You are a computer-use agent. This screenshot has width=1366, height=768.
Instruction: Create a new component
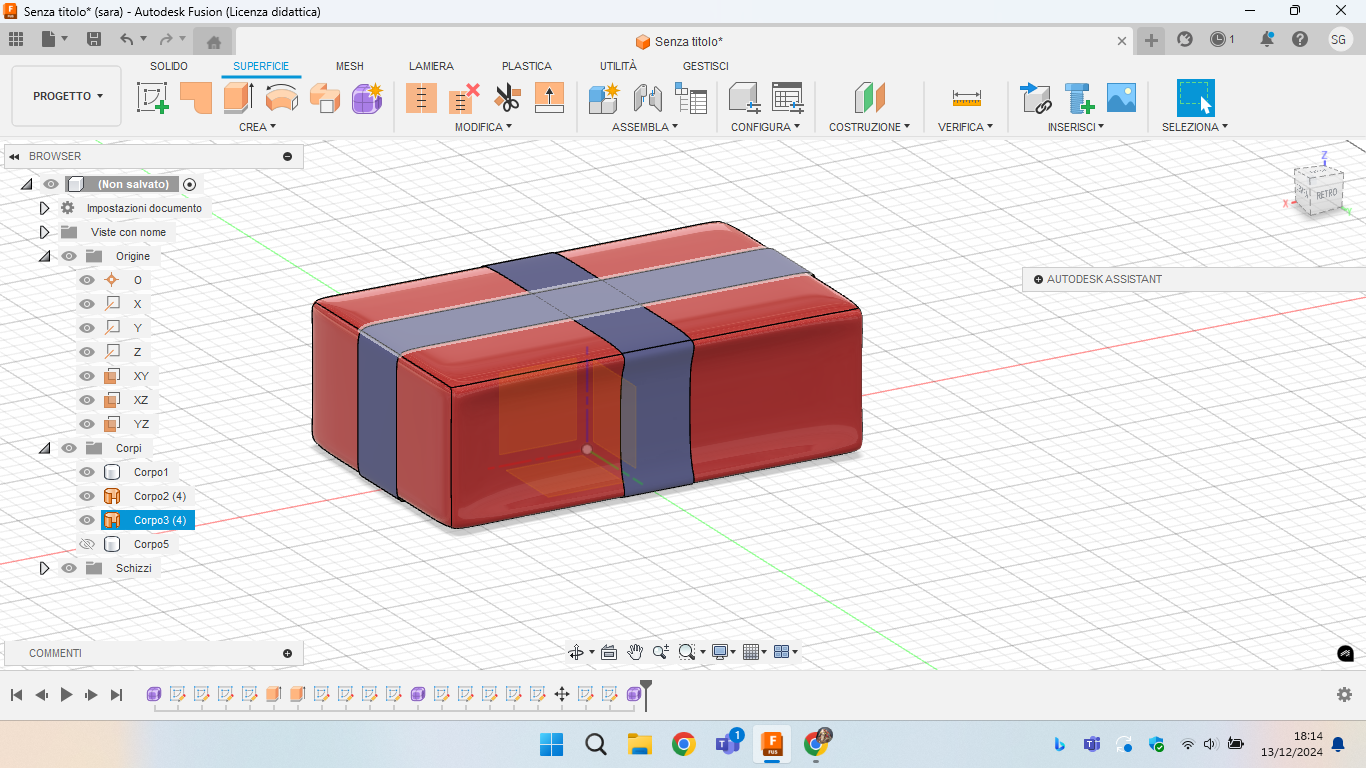(604, 98)
